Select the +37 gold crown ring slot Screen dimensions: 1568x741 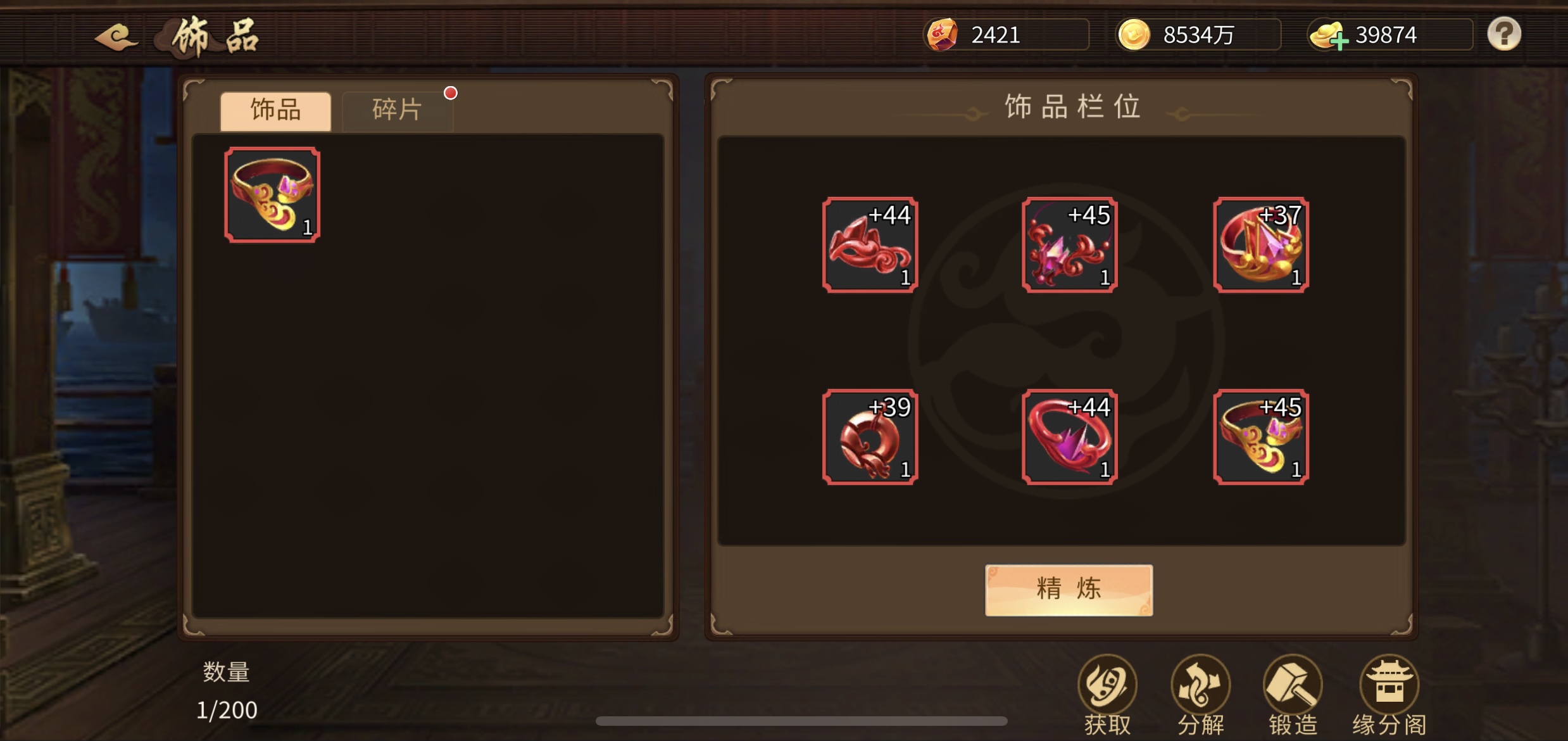(x=1260, y=244)
